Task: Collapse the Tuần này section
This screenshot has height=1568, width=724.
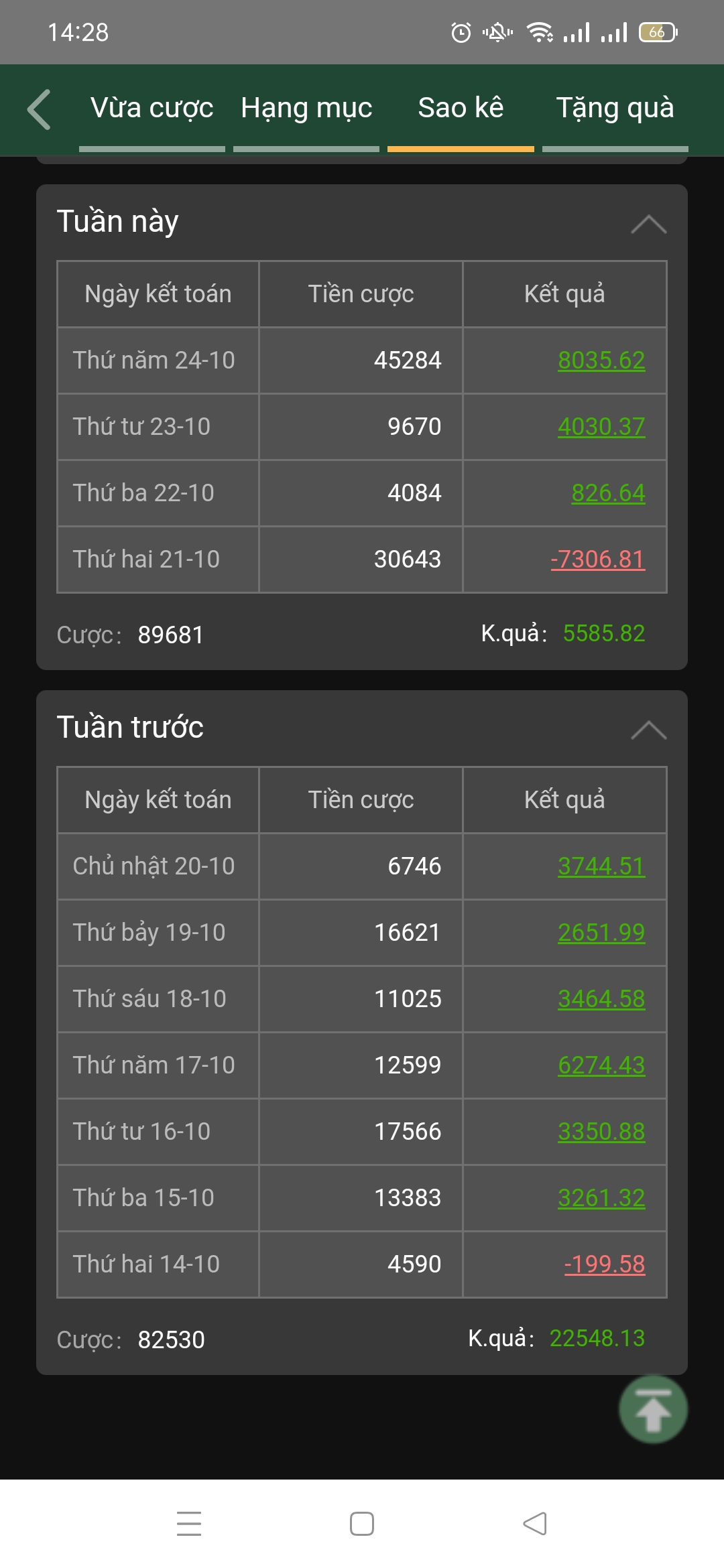Action: pos(648,224)
